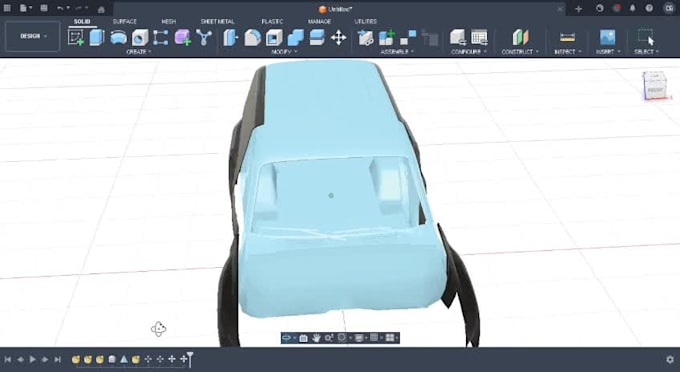Expand the INSPECT dropdown menu

(x=567, y=52)
